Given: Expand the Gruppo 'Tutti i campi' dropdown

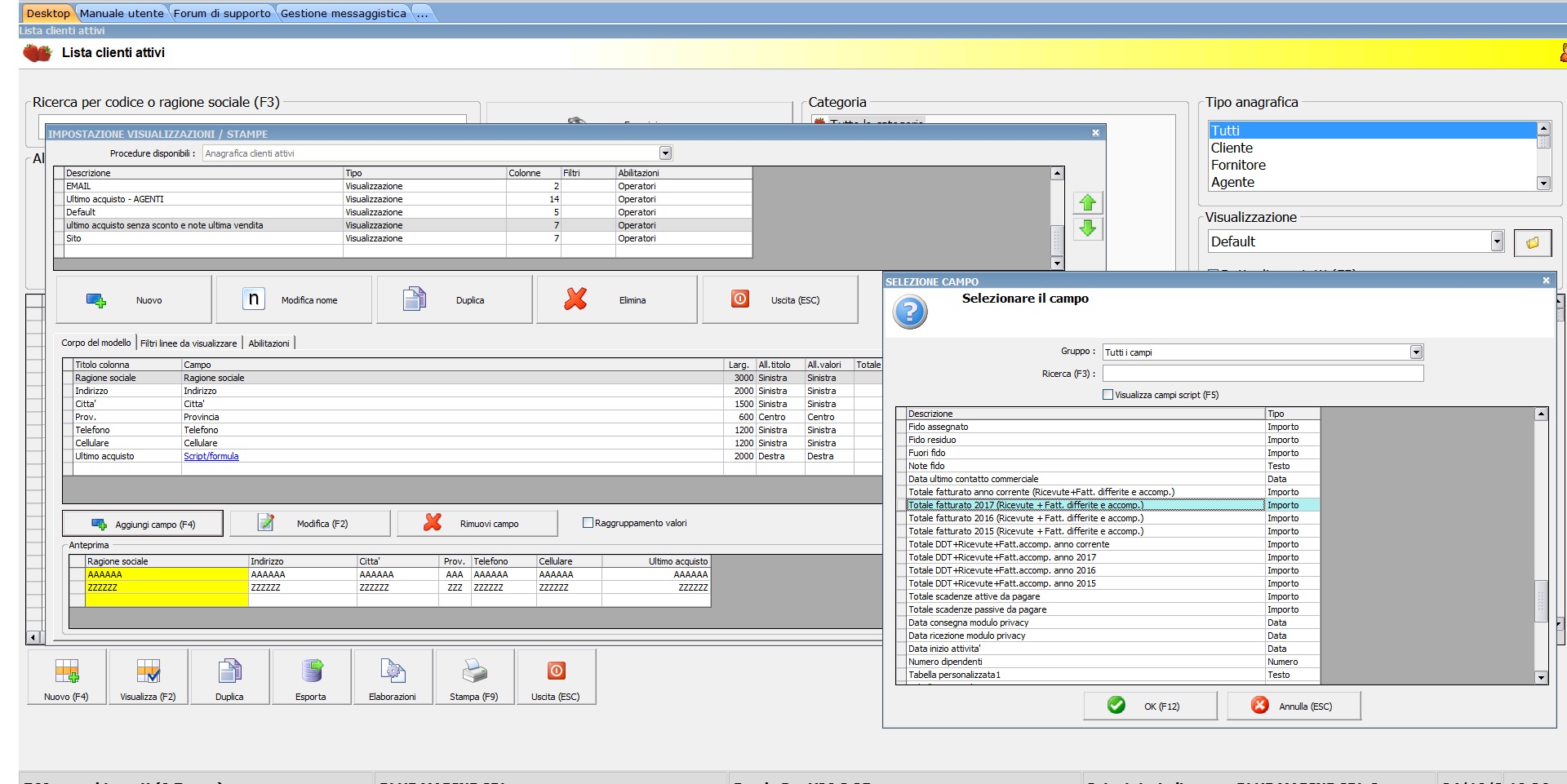Looking at the screenshot, I should [1416, 352].
